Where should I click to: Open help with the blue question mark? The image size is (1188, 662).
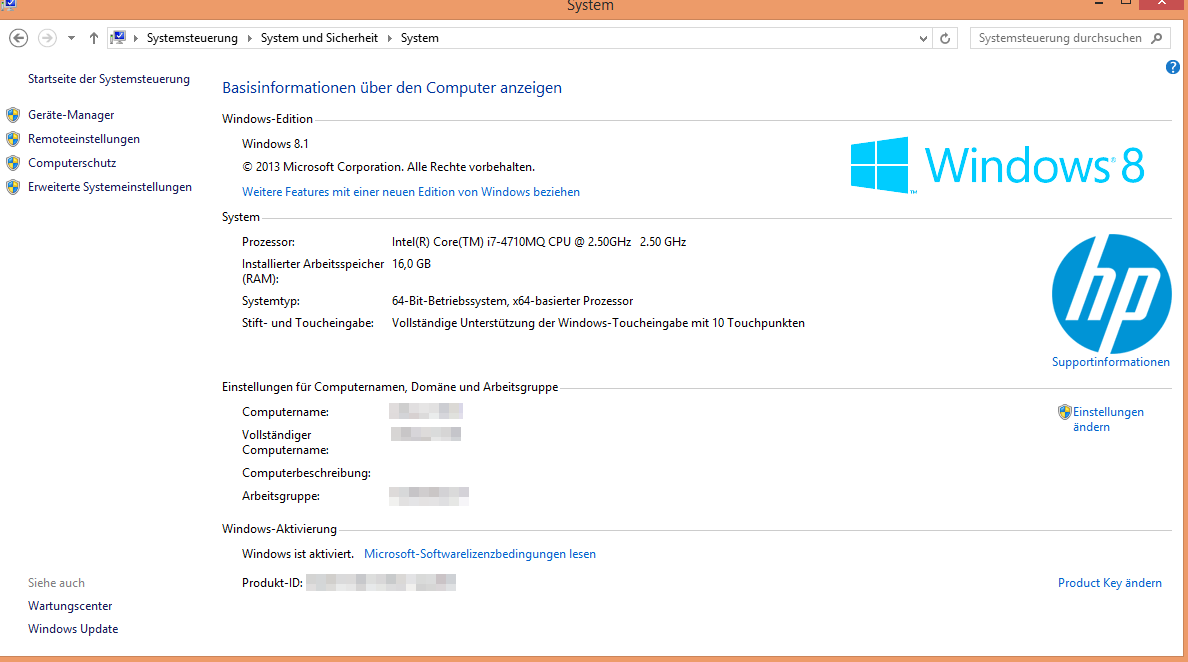click(1173, 67)
